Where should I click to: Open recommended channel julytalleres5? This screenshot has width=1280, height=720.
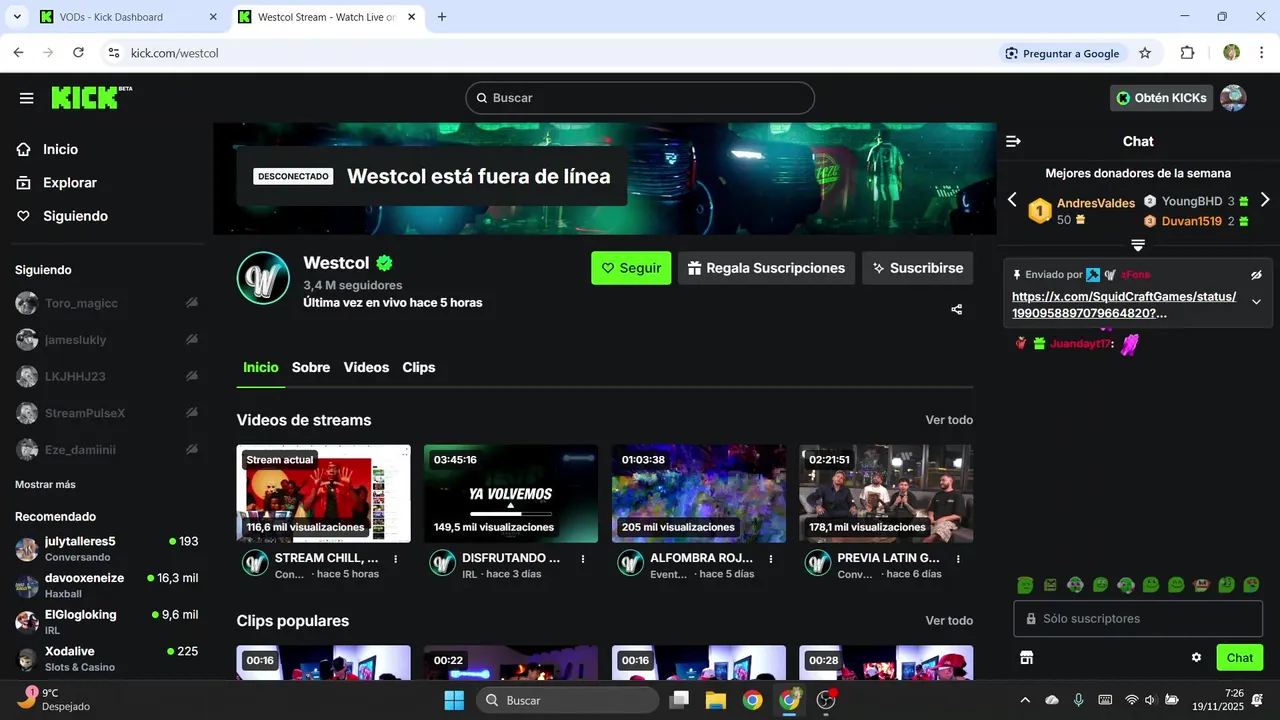(106, 548)
